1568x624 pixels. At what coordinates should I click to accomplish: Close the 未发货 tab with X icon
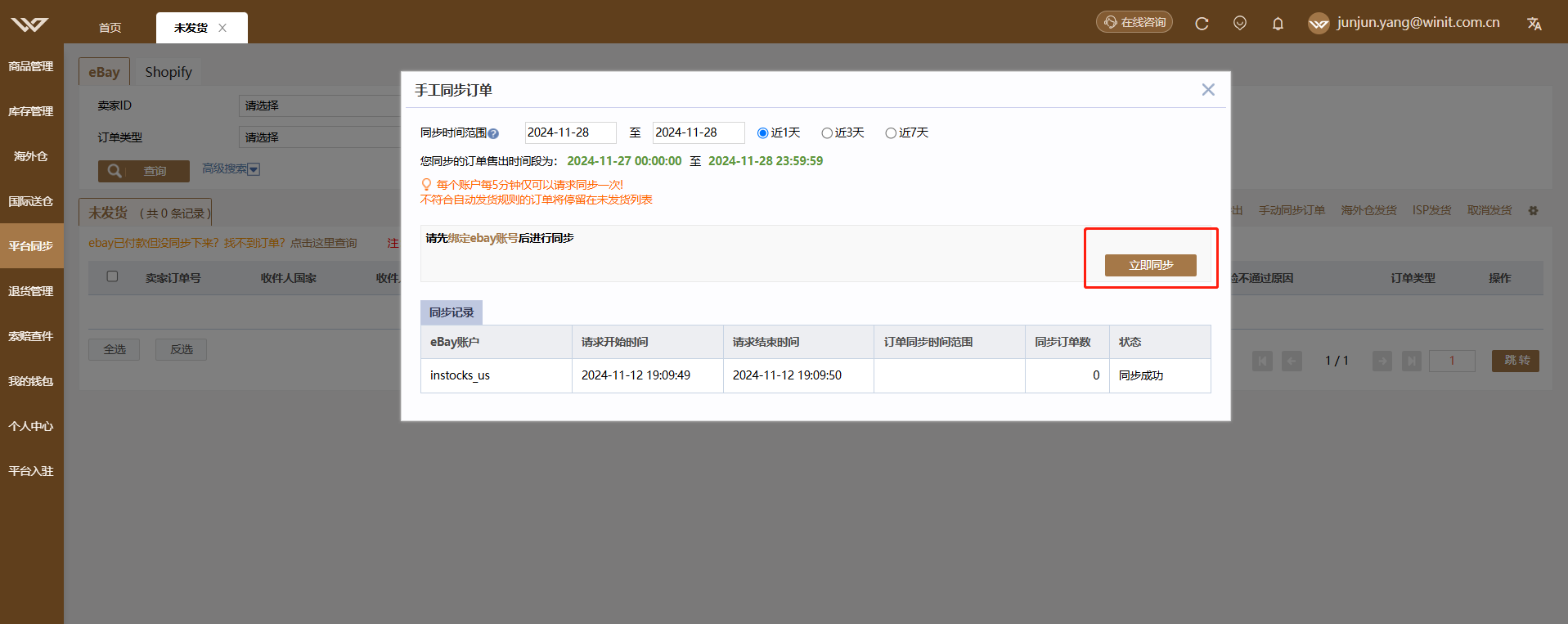coord(222,28)
